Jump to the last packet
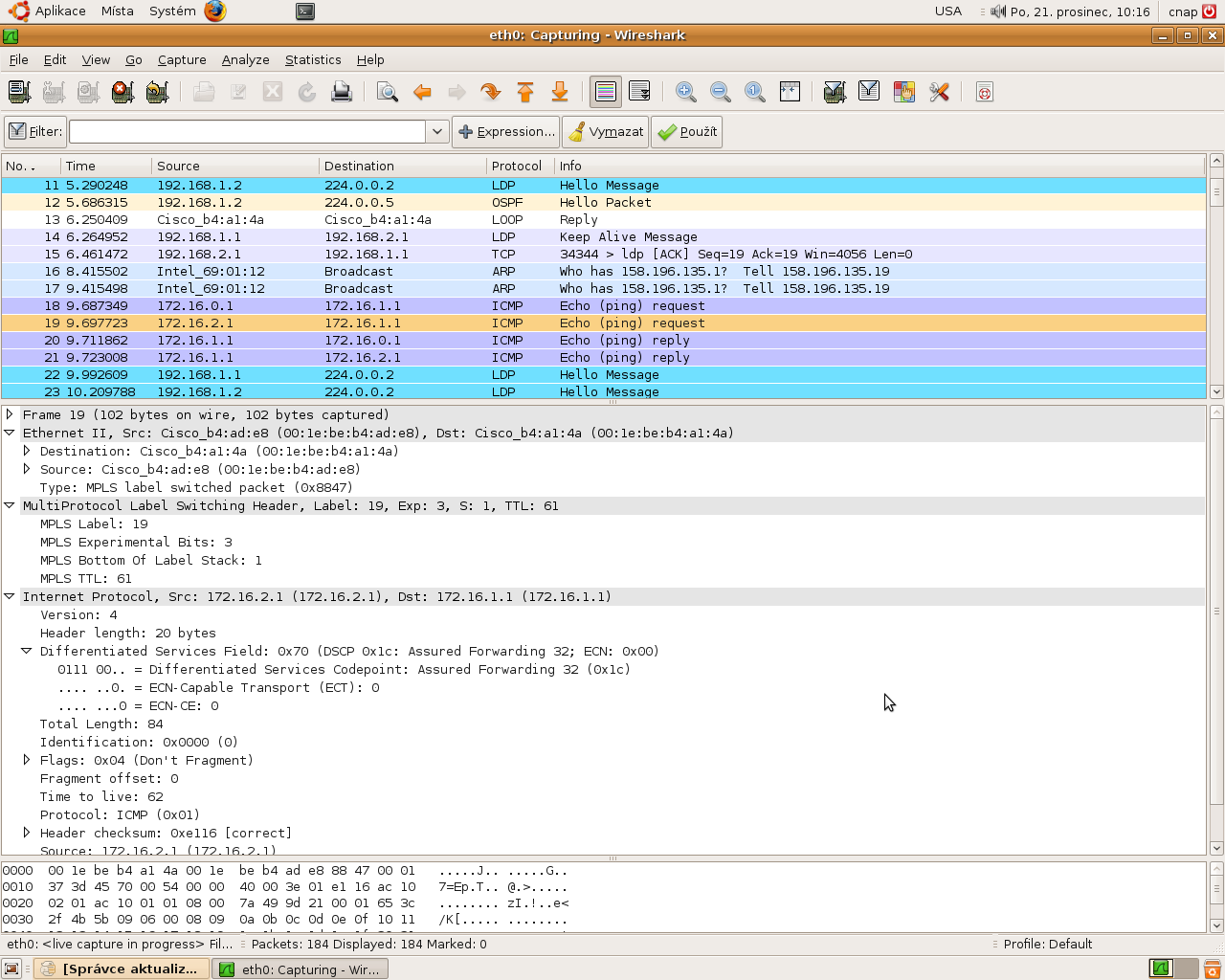Image resolution: width=1225 pixels, height=980 pixels. [560, 92]
